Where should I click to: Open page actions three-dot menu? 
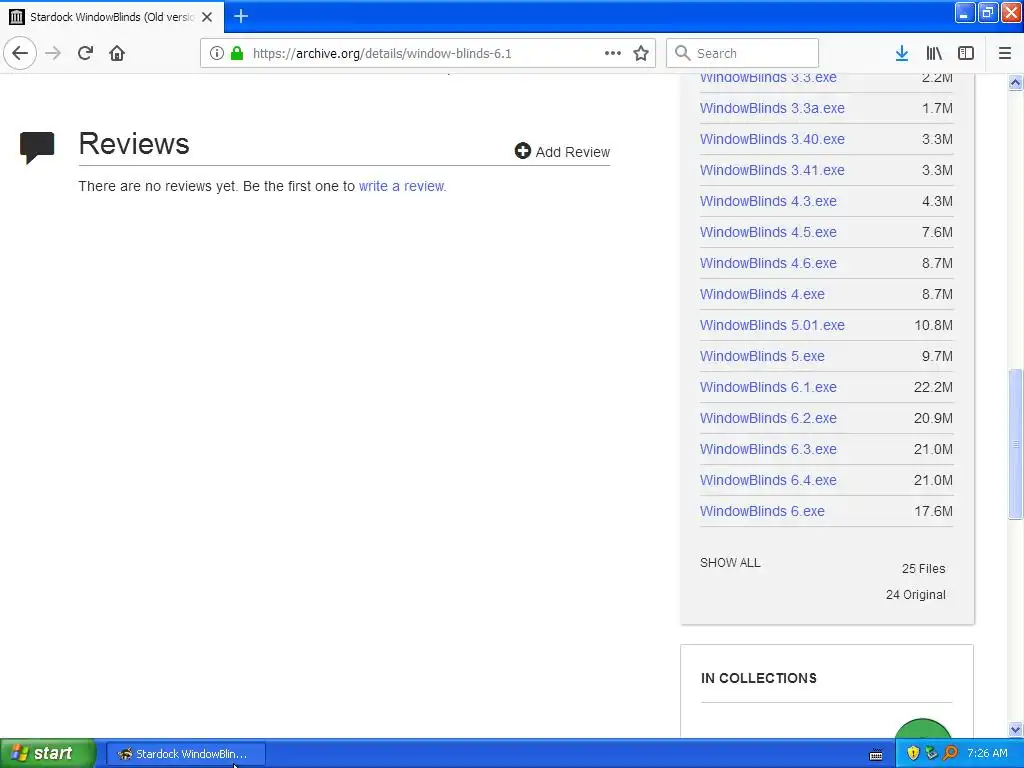click(613, 53)
